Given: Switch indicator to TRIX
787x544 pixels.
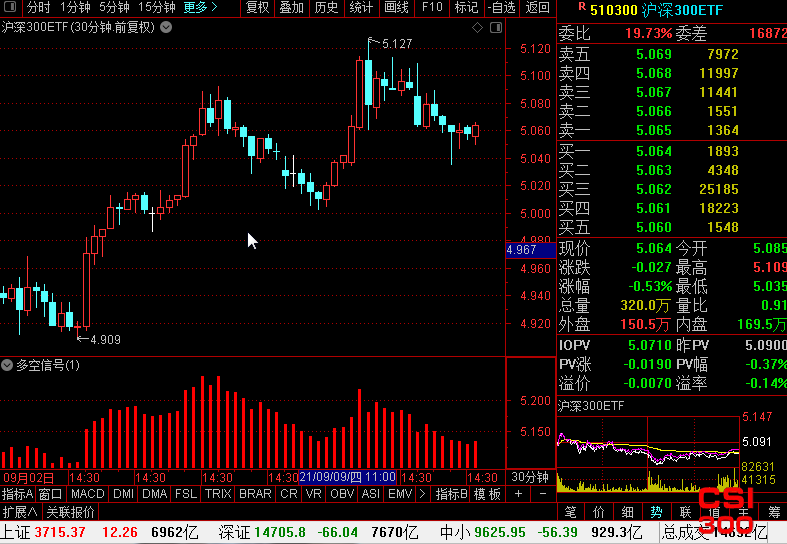Looking at the screenshot, I should (218, 494).
